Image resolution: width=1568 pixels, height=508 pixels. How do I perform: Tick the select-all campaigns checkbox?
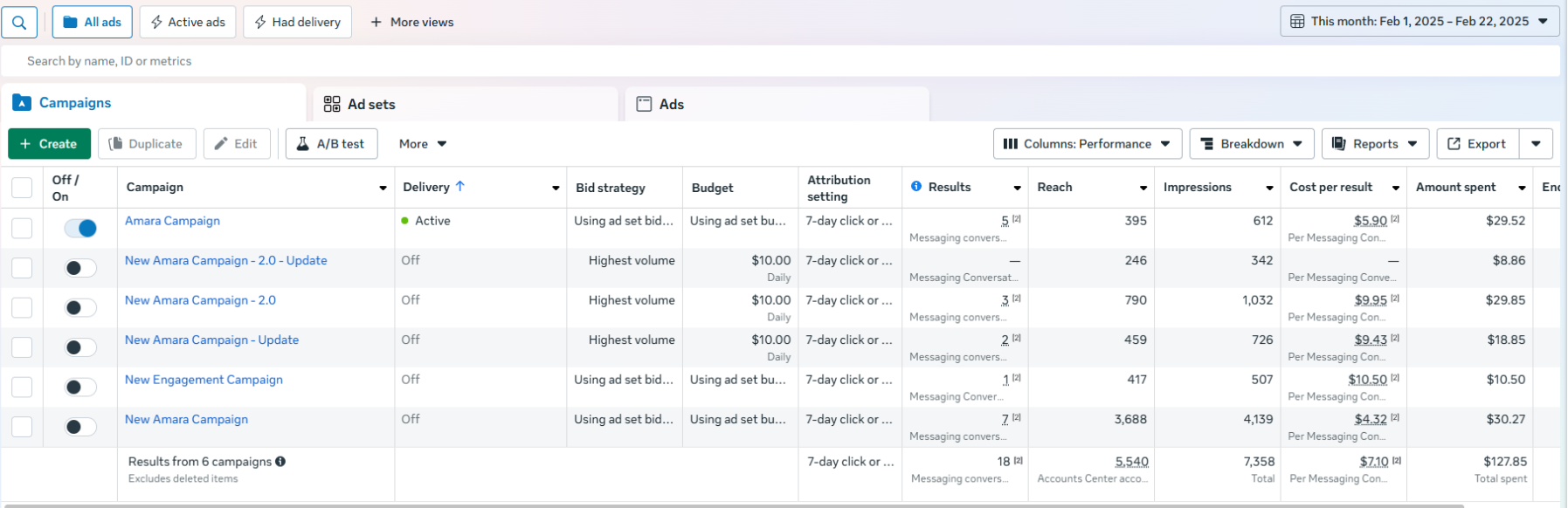tap(22, 188)
